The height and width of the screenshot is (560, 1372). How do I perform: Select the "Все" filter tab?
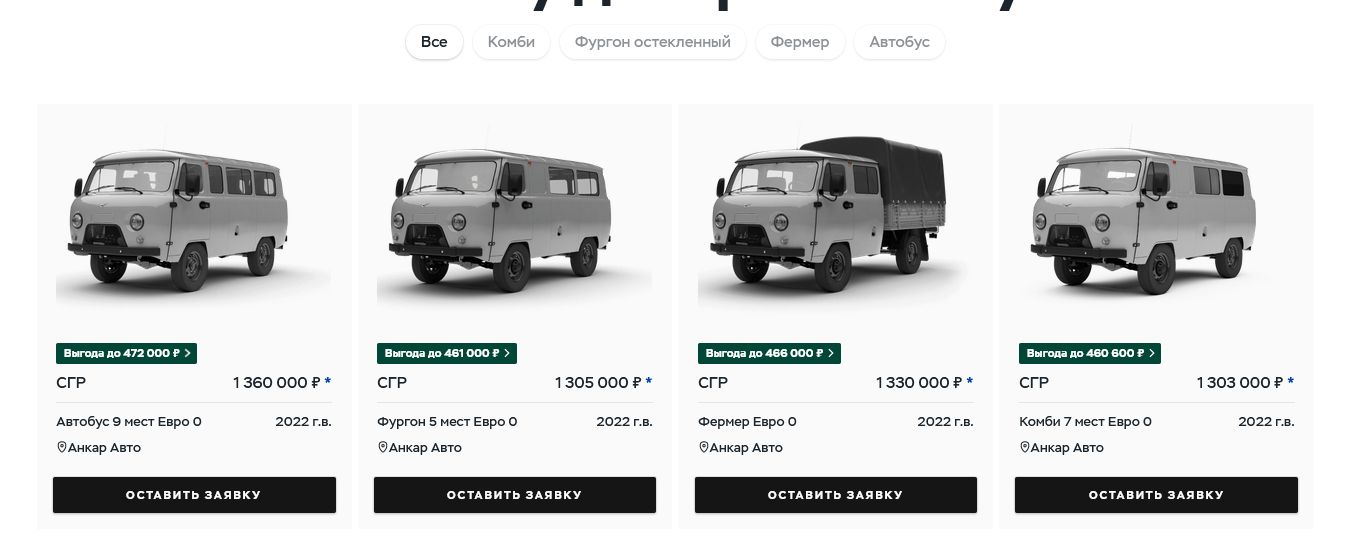click(x=434, y=42)
